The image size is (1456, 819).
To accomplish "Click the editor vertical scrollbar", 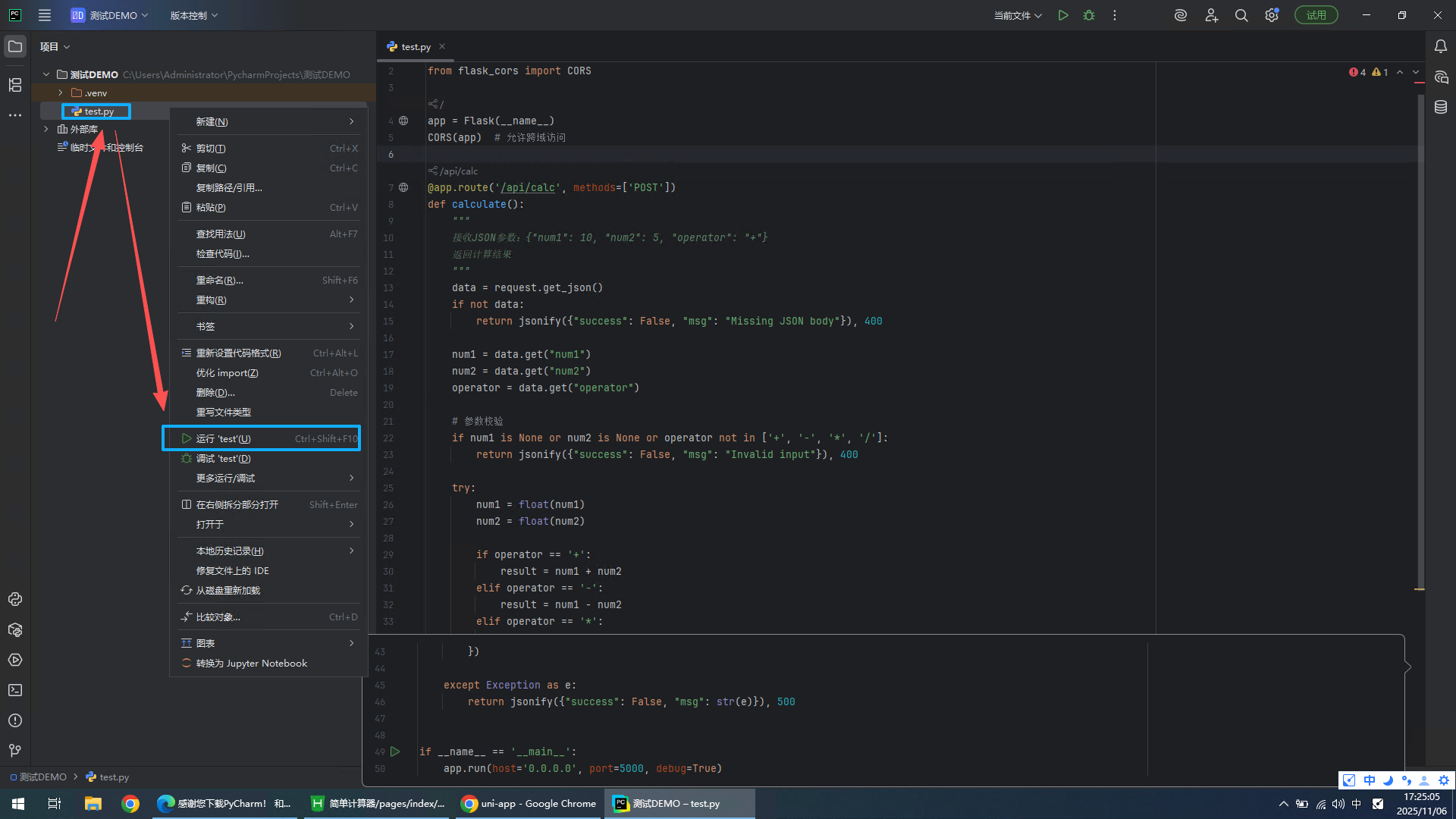I will point(1420,341).
